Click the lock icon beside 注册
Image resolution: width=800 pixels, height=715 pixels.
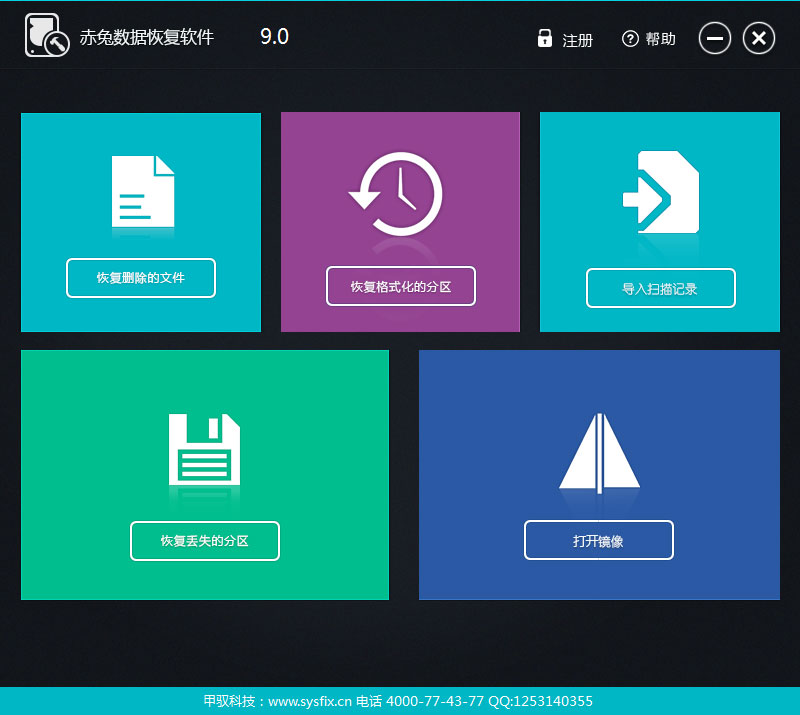point(544,39)
